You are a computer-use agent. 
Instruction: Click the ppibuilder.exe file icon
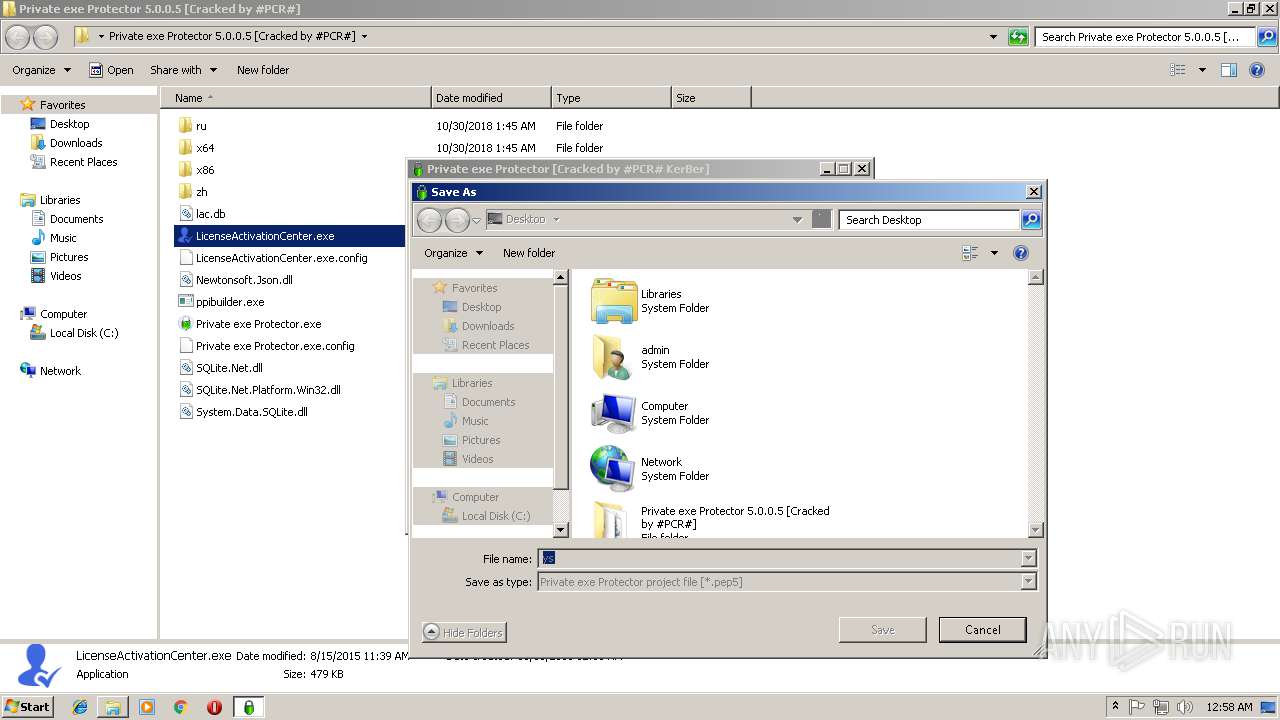[x=185, y=302]
